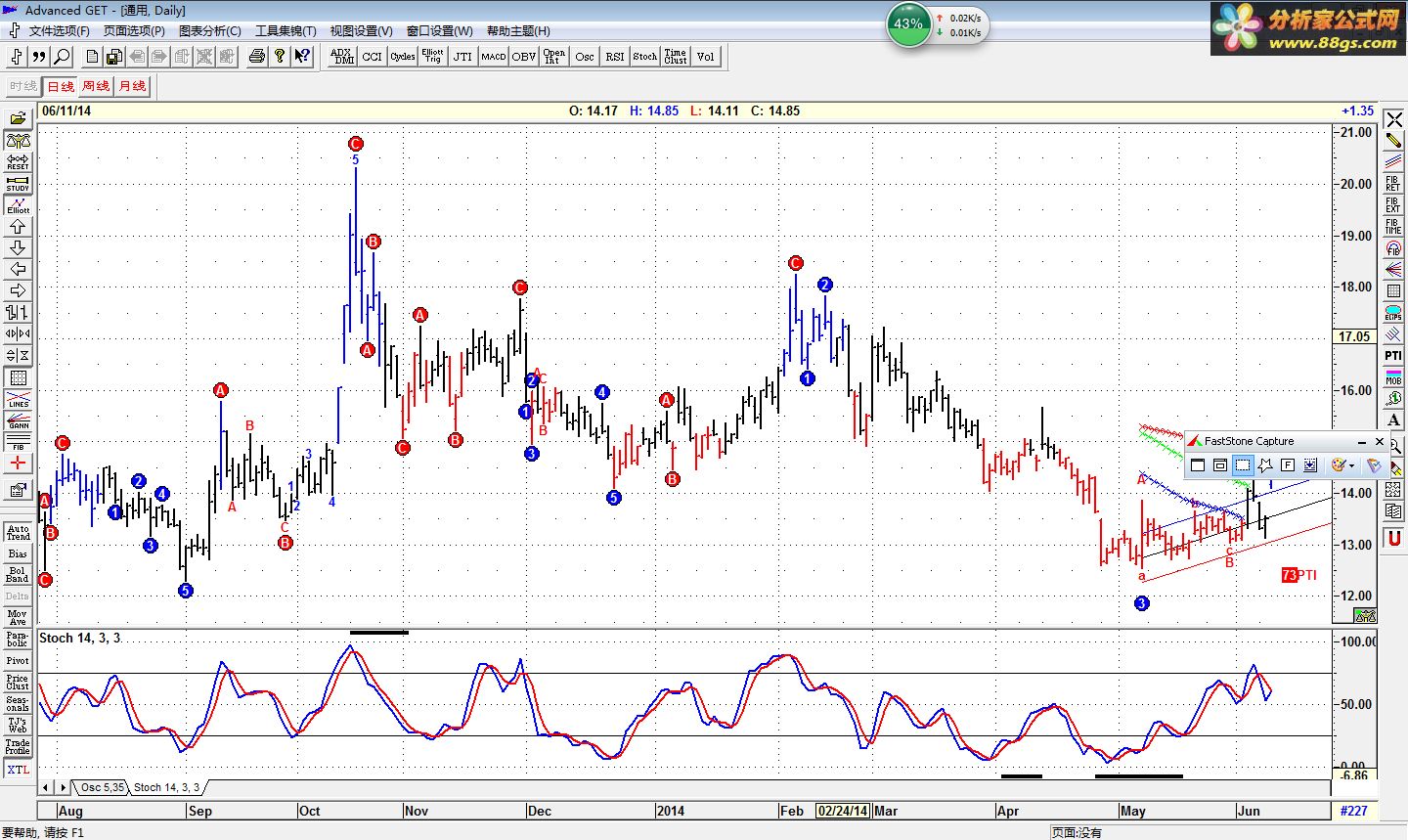The image size is (1408, 840).
Task: Click the Elliott Trig toolbar button
Action: tap(433, 57)
